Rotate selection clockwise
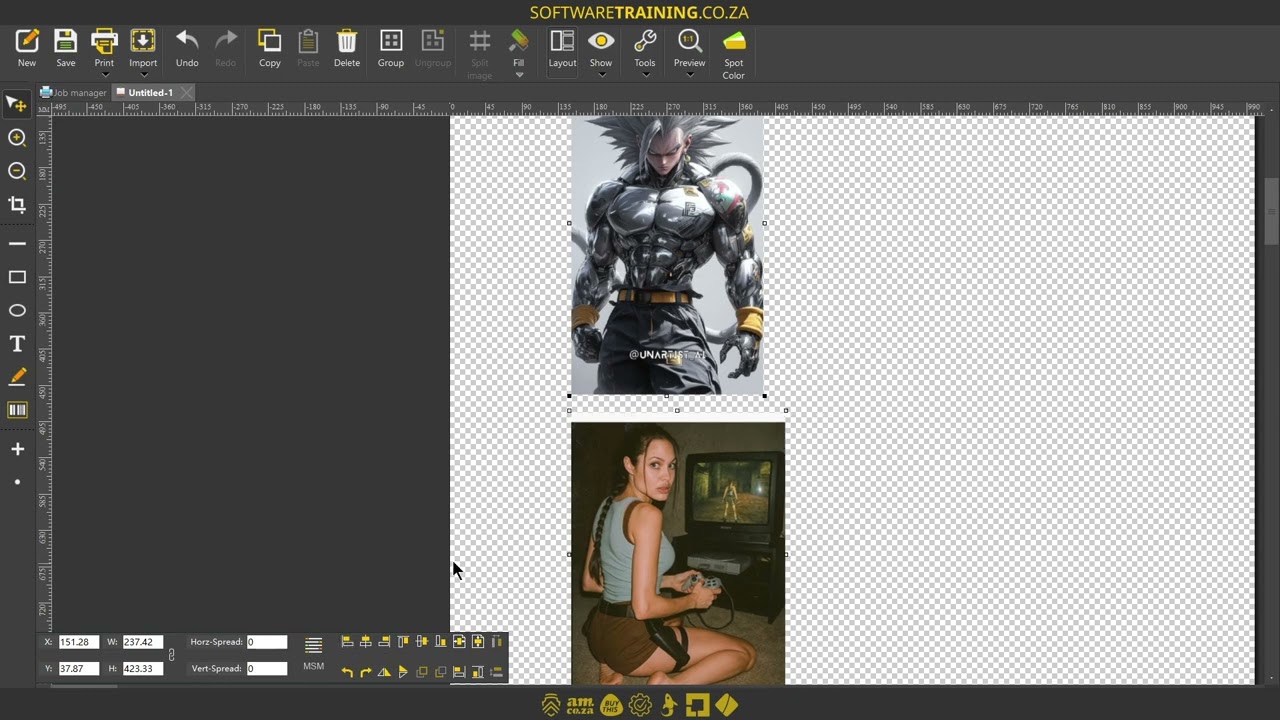 point(366,672)
